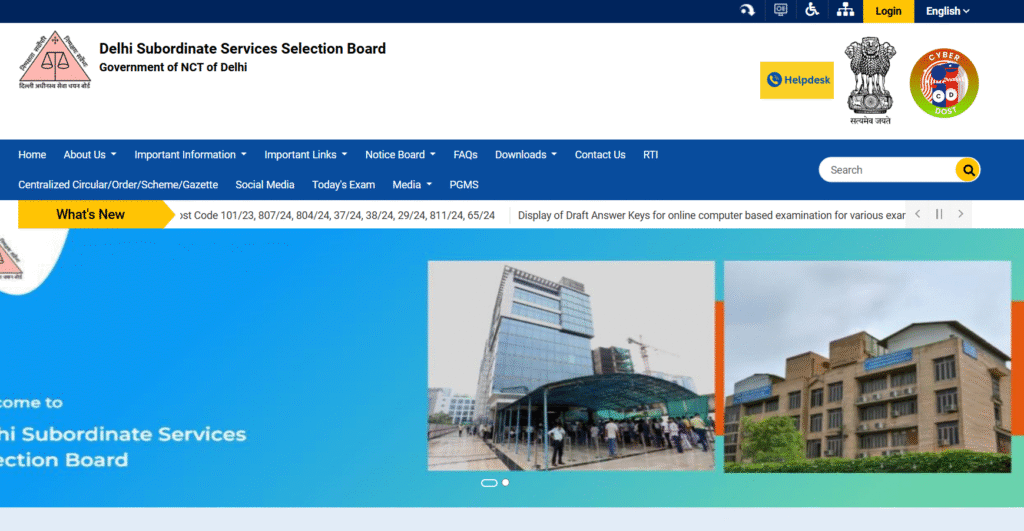Open the Post Code 101/23 news item
This screenshot has width=1024, height=531.
point(337,215)
